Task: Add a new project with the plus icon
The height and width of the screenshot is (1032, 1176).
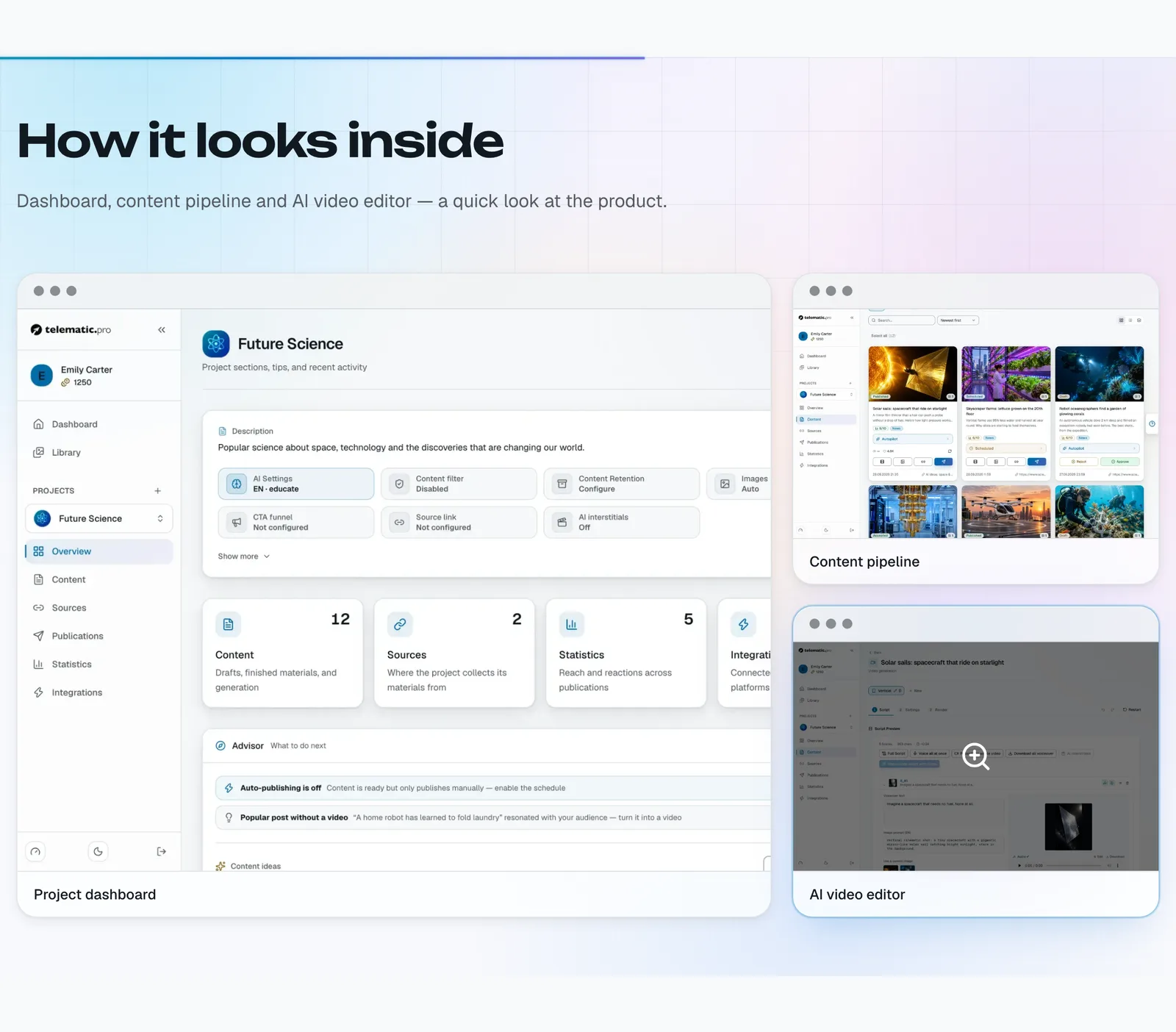Action: click(157, 491)
